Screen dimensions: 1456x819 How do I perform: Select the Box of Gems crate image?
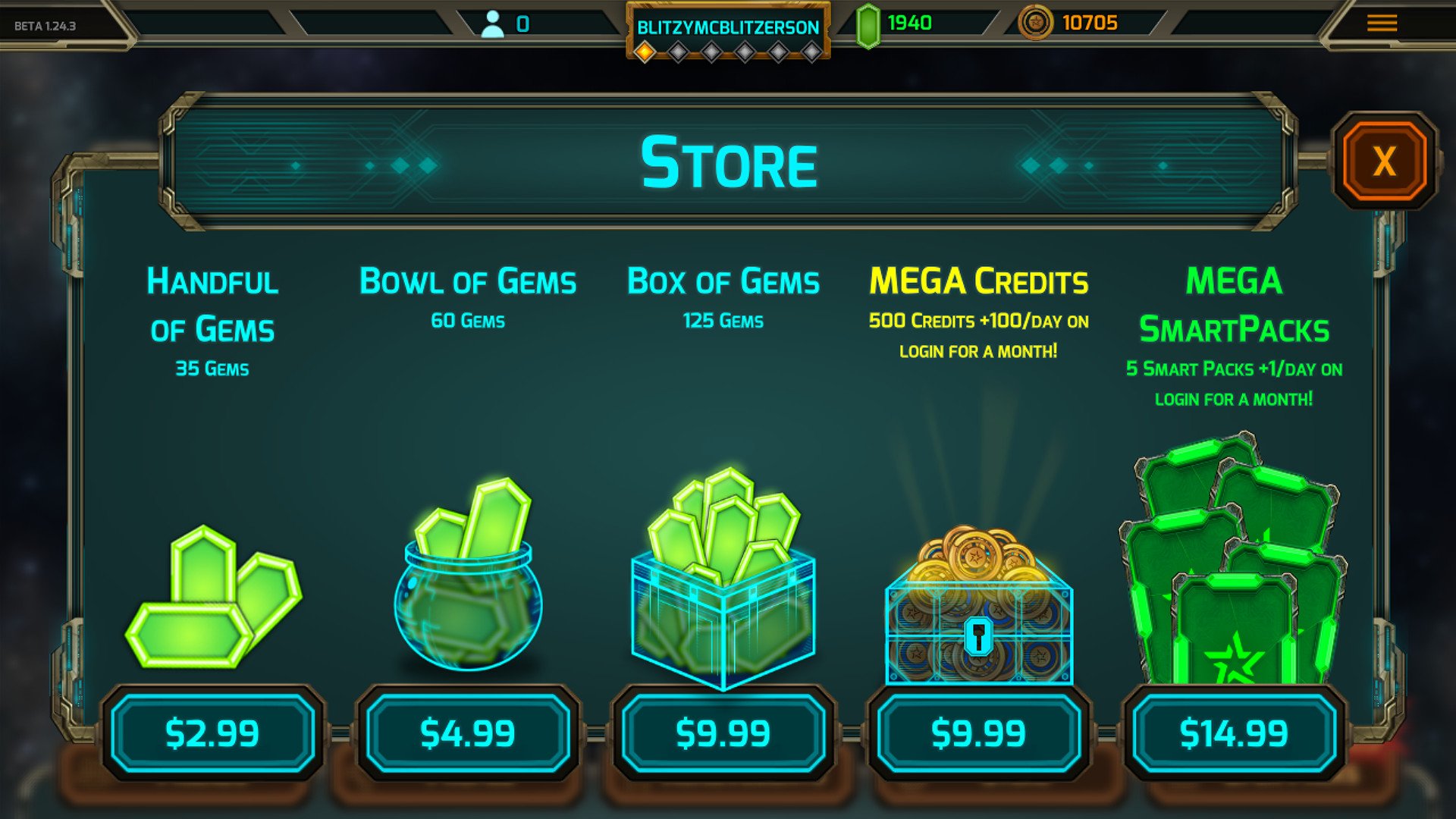click(723, 578)
